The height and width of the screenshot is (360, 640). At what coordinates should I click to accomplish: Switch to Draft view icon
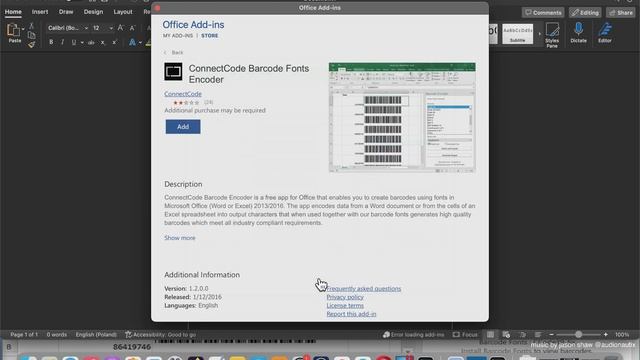click(538, 335)
